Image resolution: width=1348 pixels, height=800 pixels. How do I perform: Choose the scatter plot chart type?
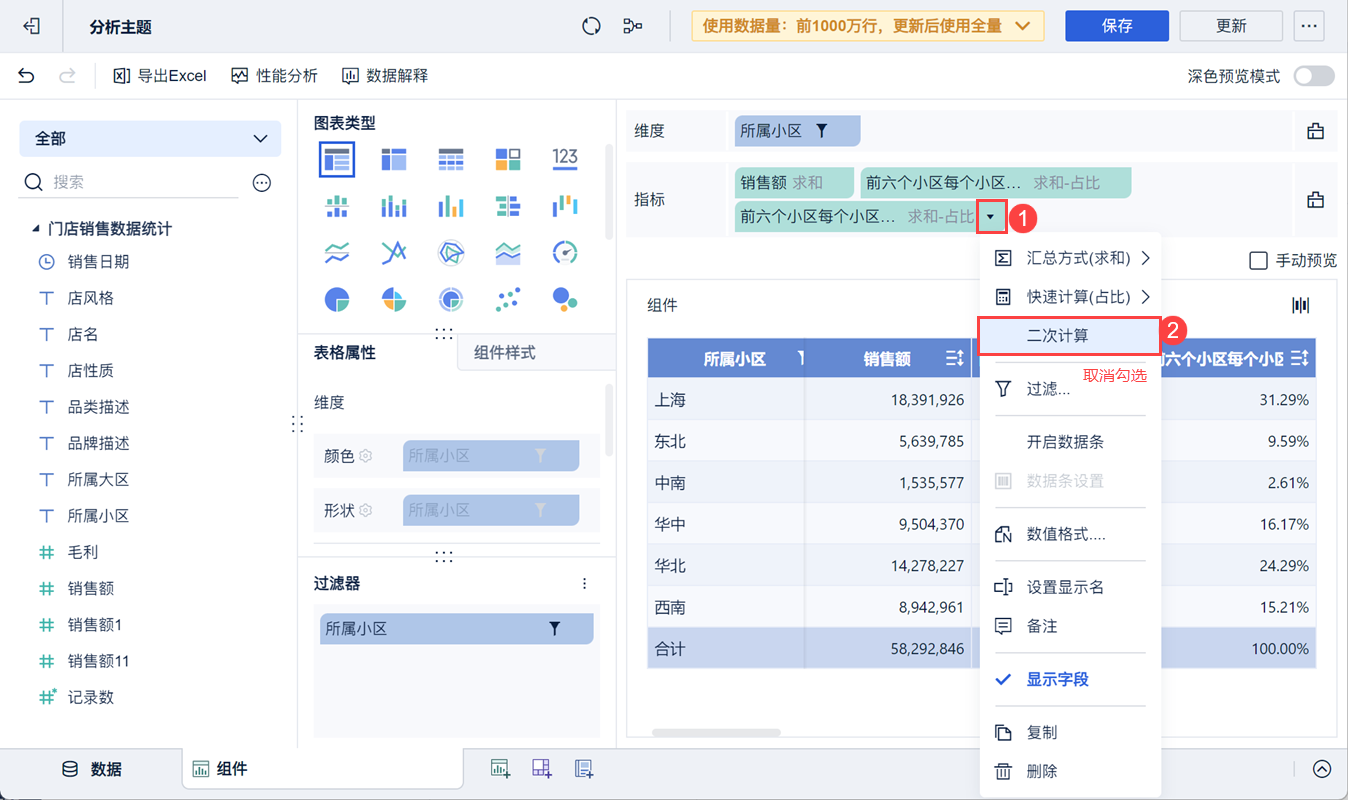508,299
